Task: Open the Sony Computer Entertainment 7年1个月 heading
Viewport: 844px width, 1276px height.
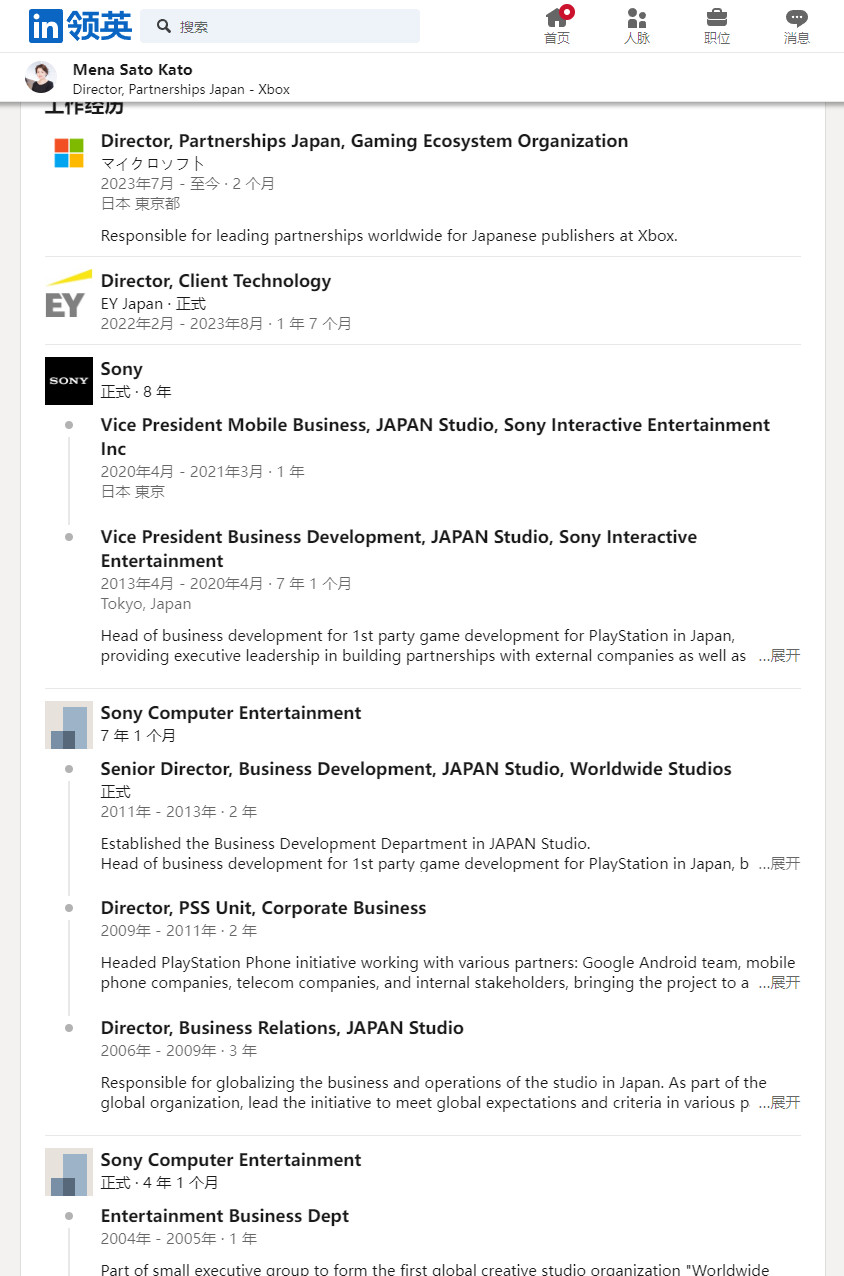Action: pos(231,713)
